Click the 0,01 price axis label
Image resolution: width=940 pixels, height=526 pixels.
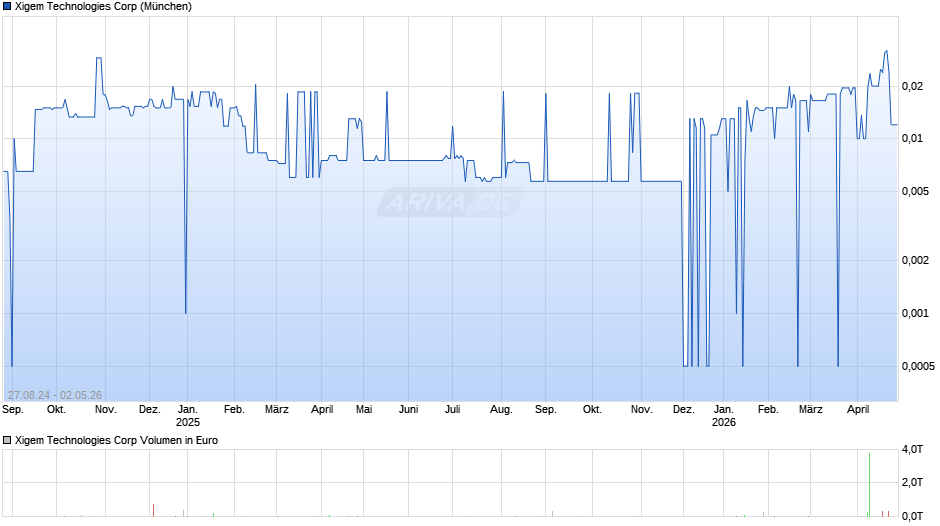pyautogui.click(x=912, y=139)
